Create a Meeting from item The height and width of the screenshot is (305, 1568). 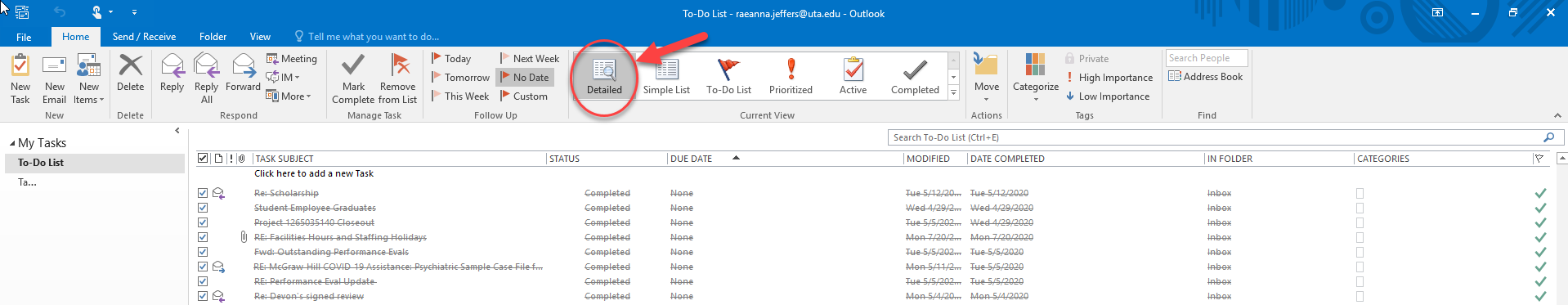tap(291, 59)
